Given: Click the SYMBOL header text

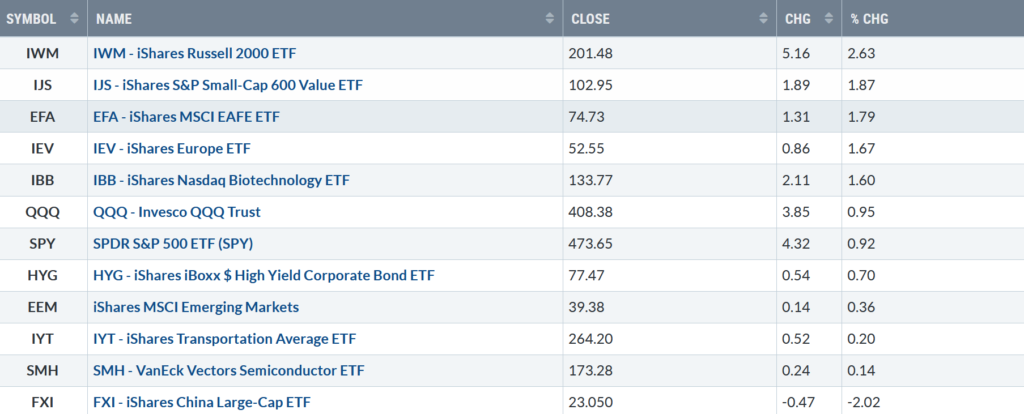Looking at the screenshot, I should 31,19.
